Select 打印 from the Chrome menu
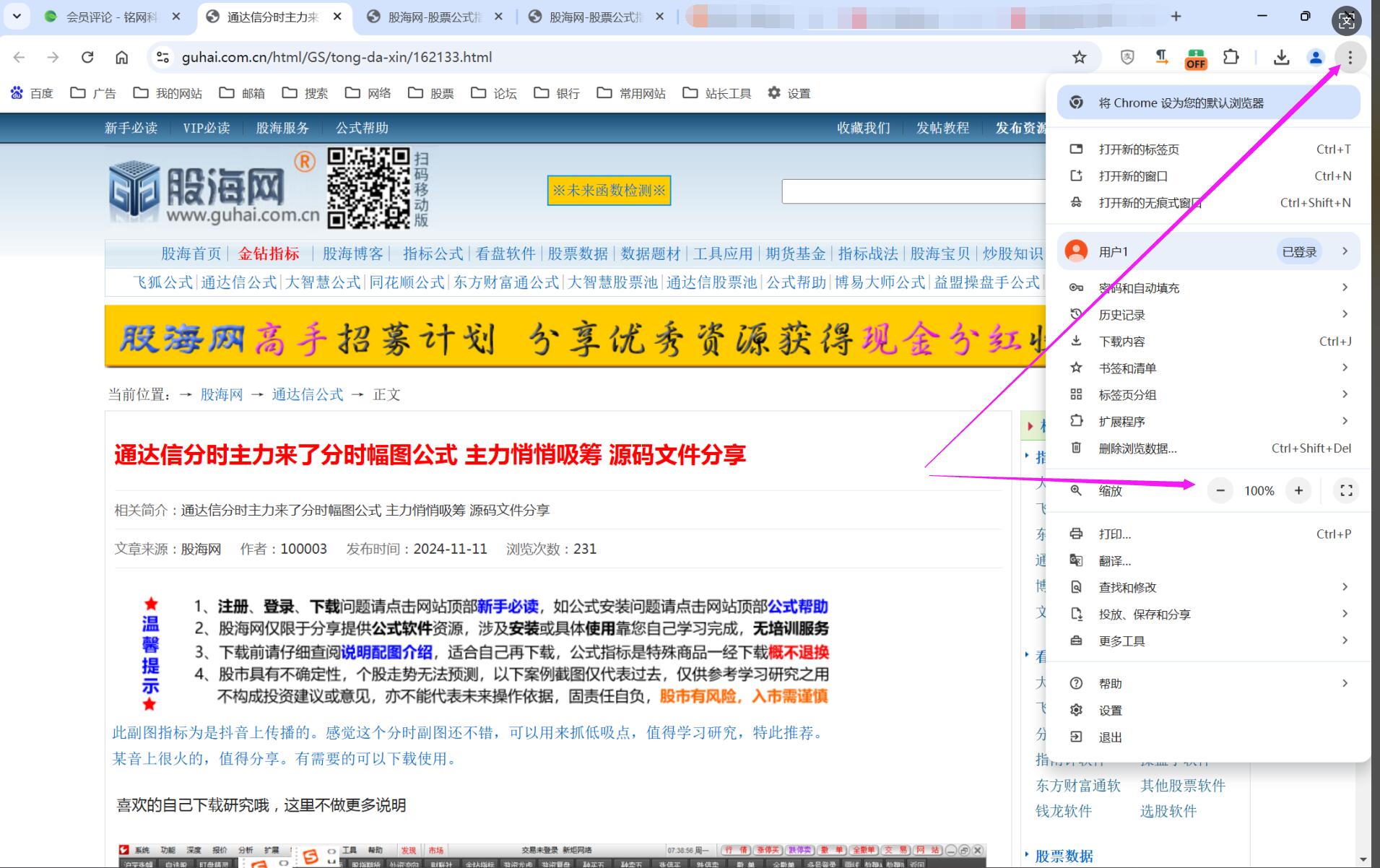The image size is (1380, 868). [x=1210, y=534]
